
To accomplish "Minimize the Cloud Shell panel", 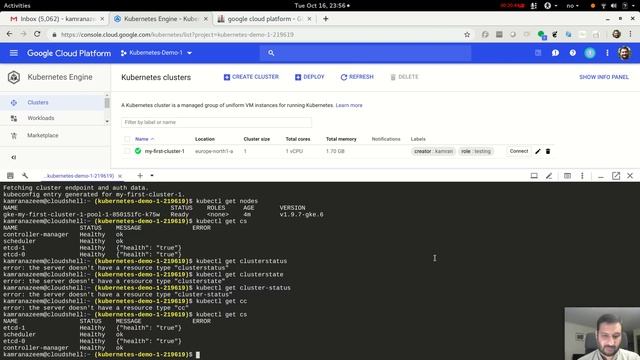I will (x=600, y=176).
